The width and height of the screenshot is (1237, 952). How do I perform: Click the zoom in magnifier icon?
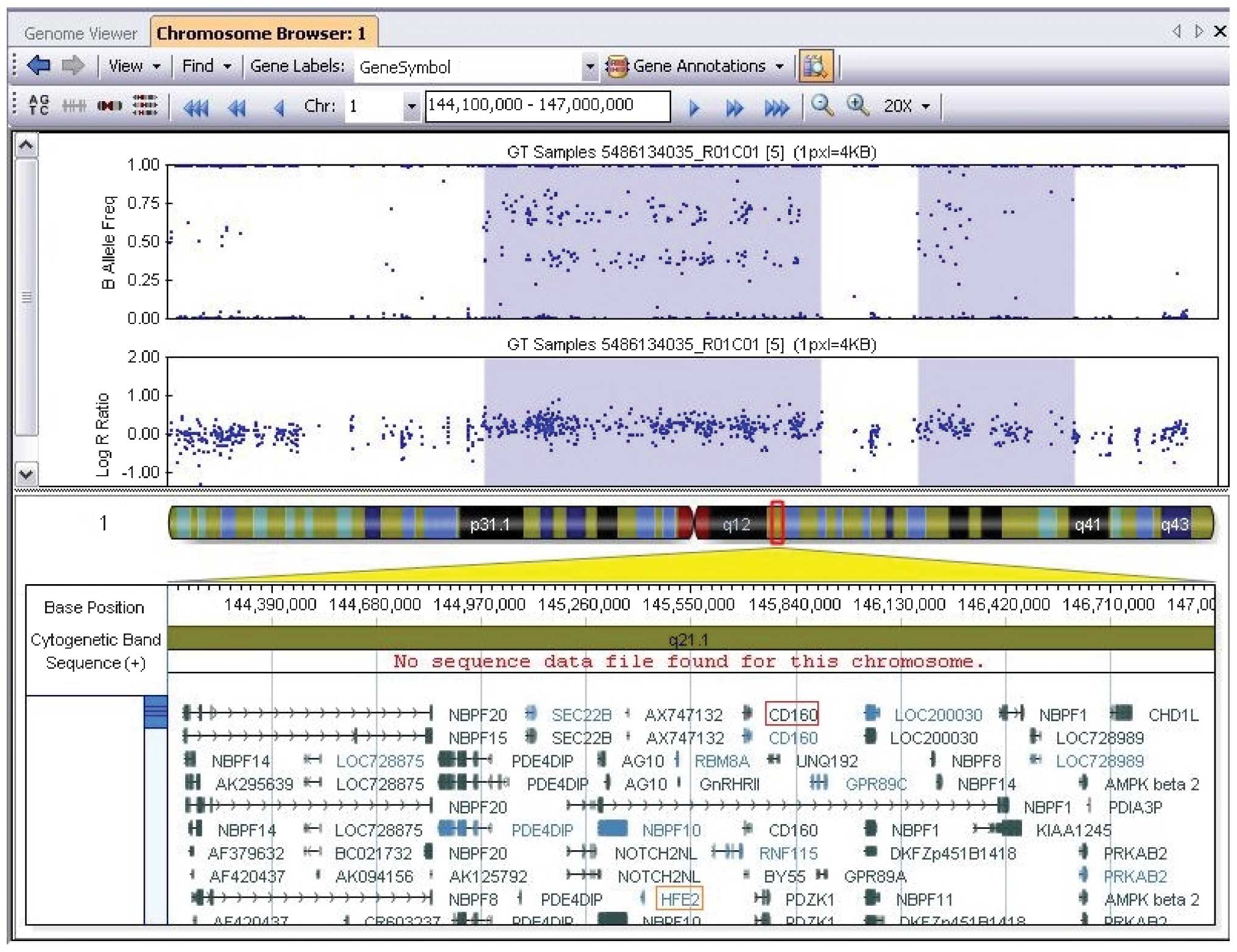[857, 105]
